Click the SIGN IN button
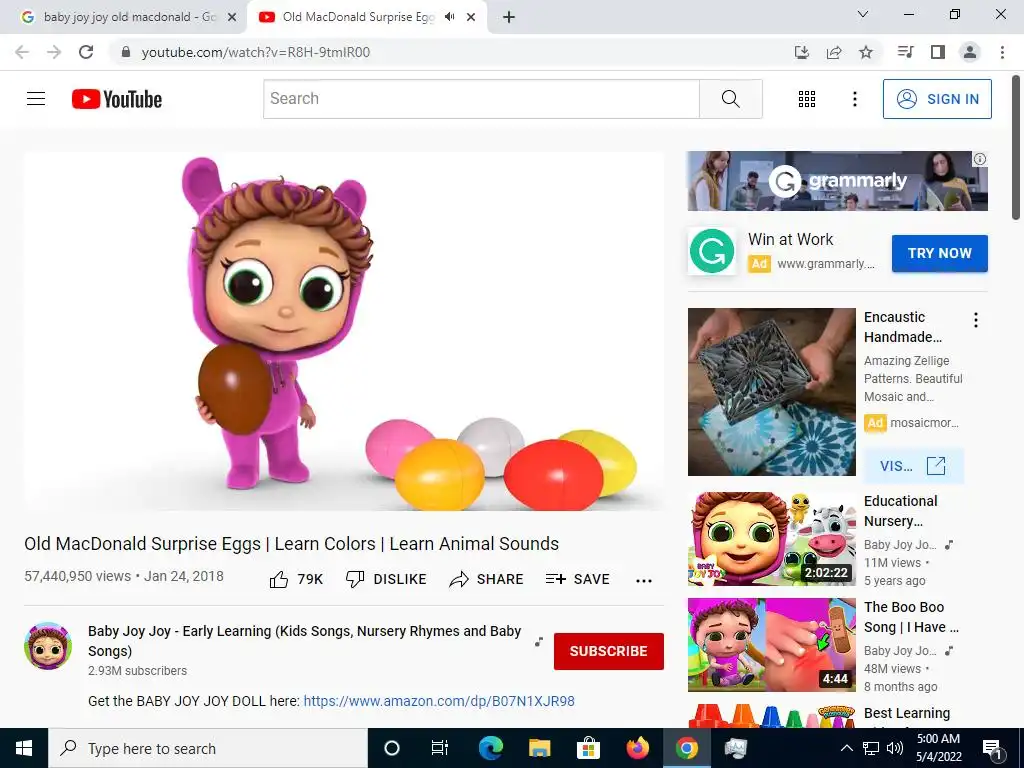 pyautogui.click(x=937, y=99)
